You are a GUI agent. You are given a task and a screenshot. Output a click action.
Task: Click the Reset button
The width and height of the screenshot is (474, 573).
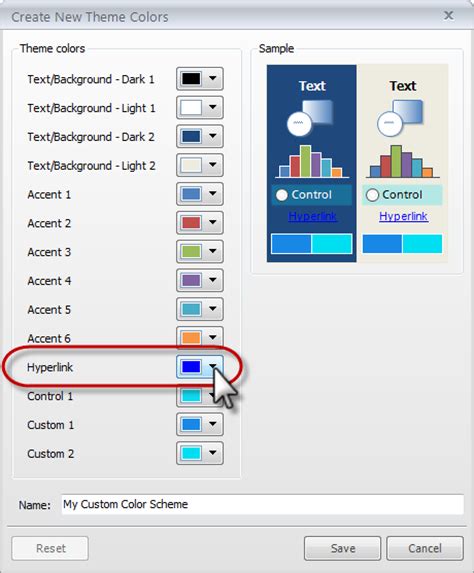[x=50, y=548]
